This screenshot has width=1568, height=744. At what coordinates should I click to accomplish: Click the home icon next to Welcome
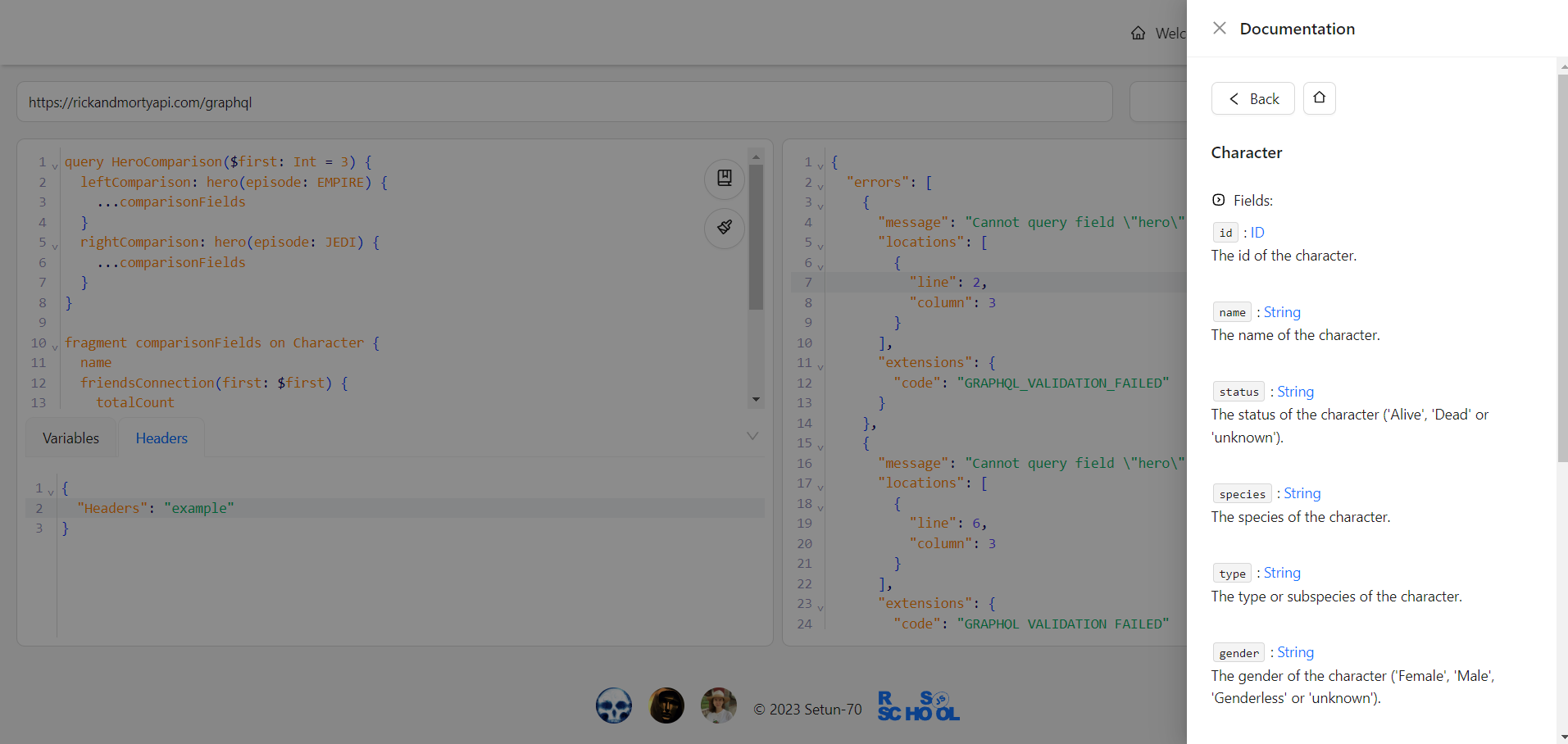(1139, 34)
